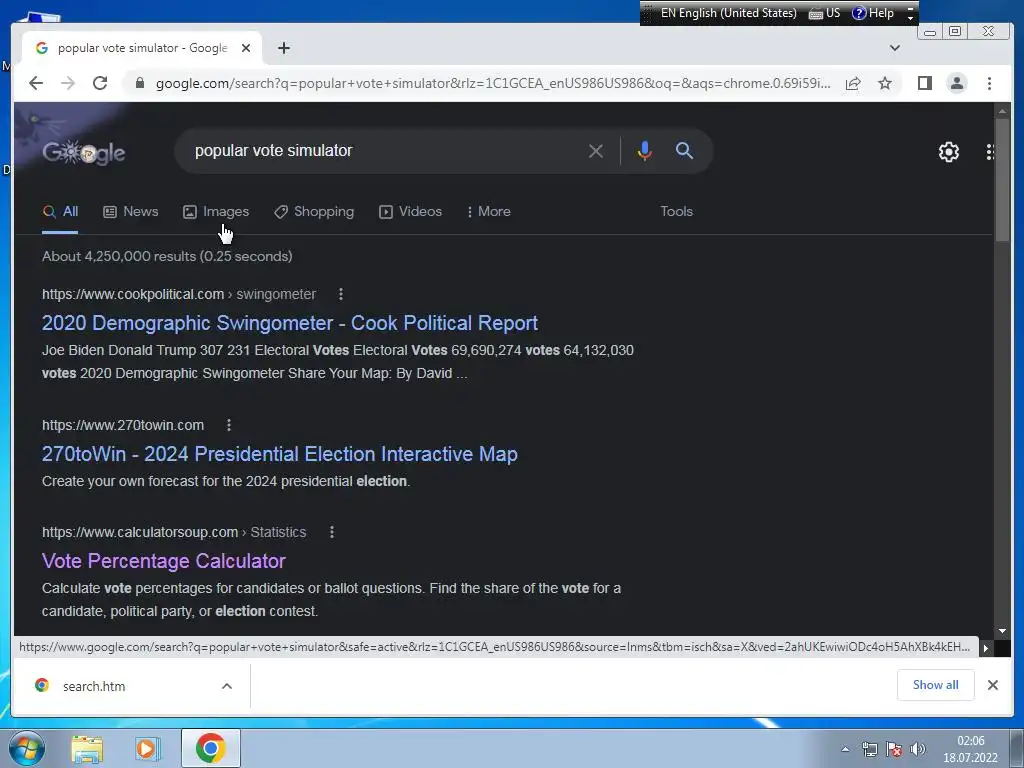Bookmark this tab with star icon
The height and width of the screenshot is (768, 1024).
pyautogui.click(x=885, y=83)
